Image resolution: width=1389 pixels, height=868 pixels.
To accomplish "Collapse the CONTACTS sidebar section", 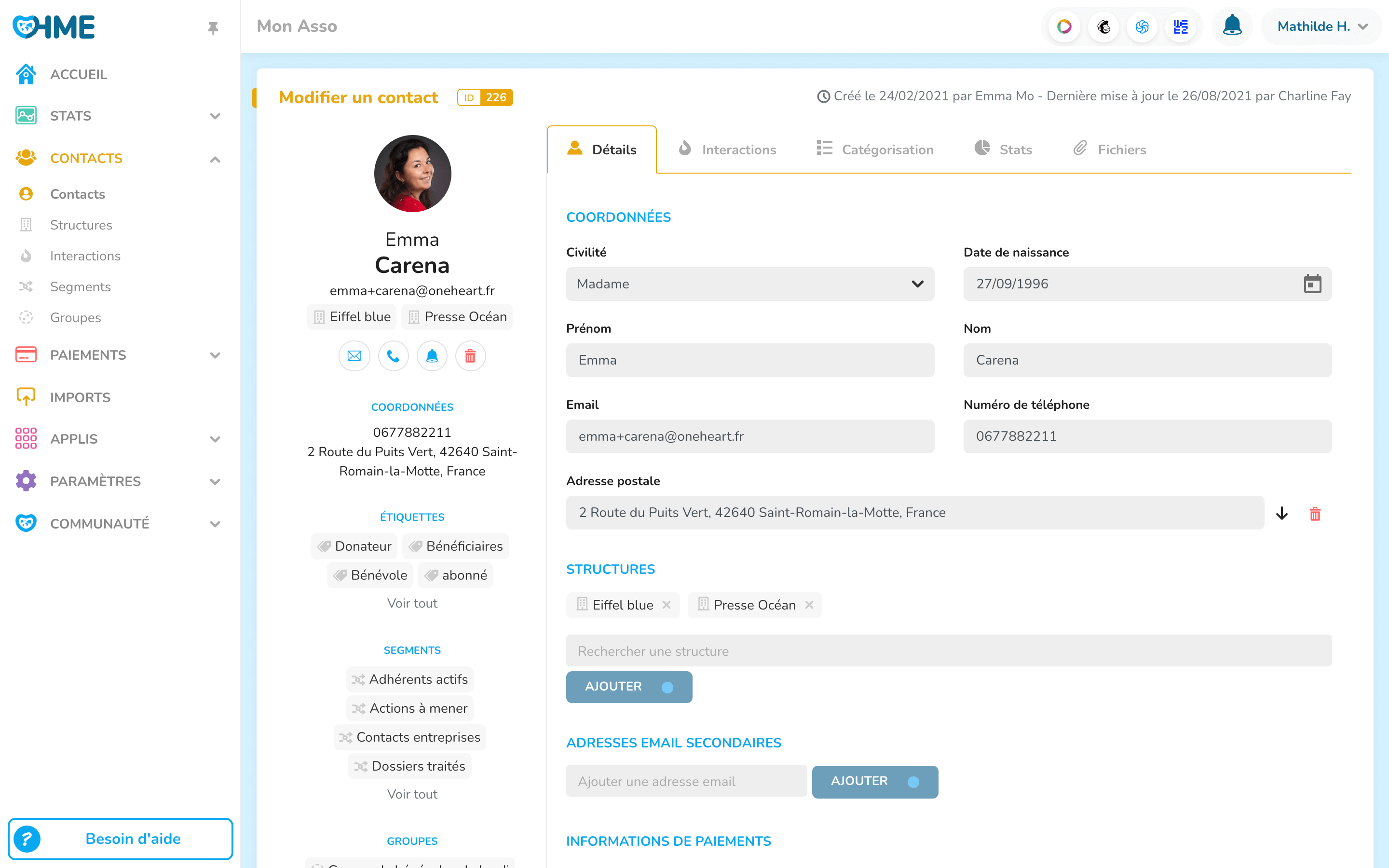I will click(215, 159).
